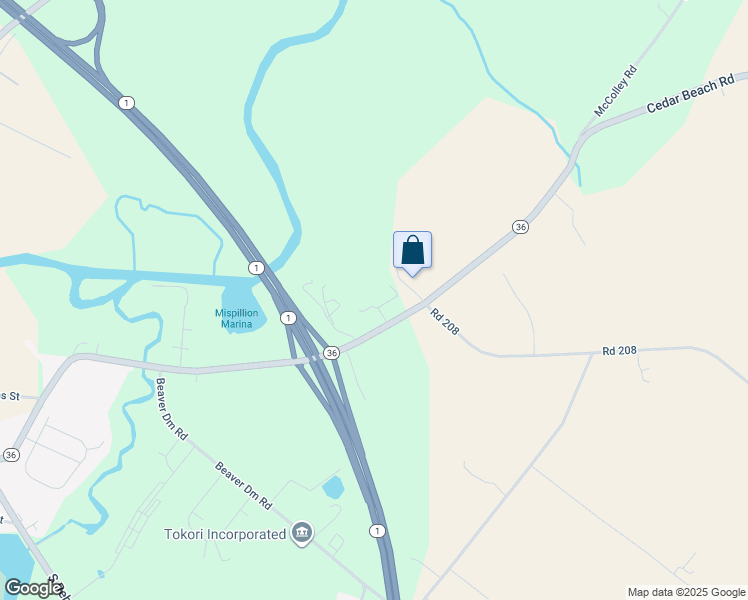Click the McColley Rd label
Viewport: 748px width, 600px height.
[x=615, y=91]
